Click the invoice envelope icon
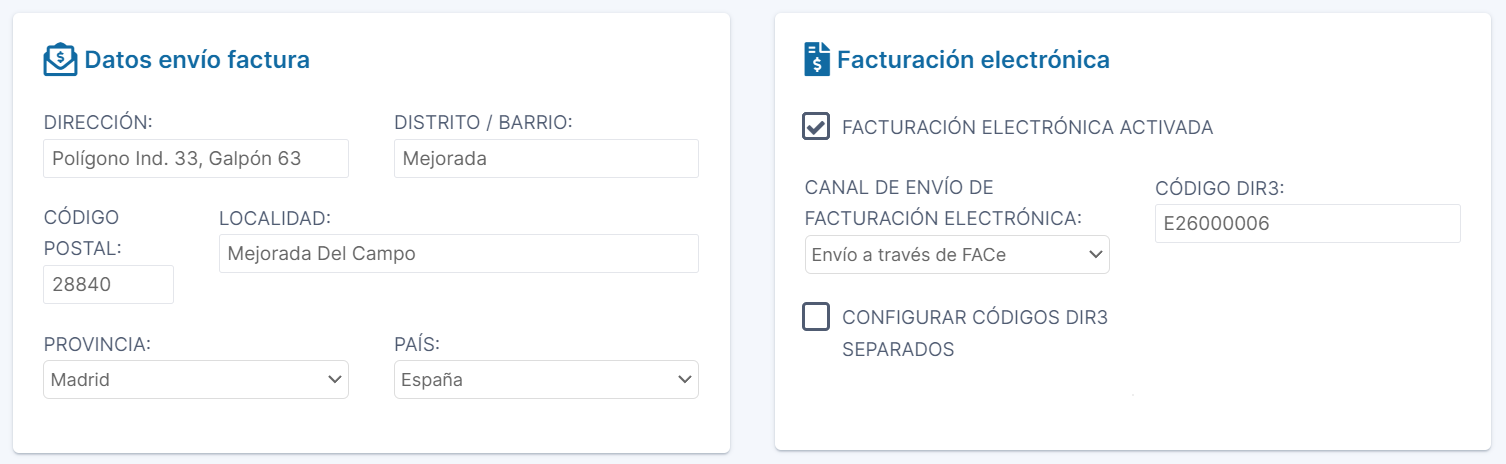 pyautogui.click(x=61, y=60)
